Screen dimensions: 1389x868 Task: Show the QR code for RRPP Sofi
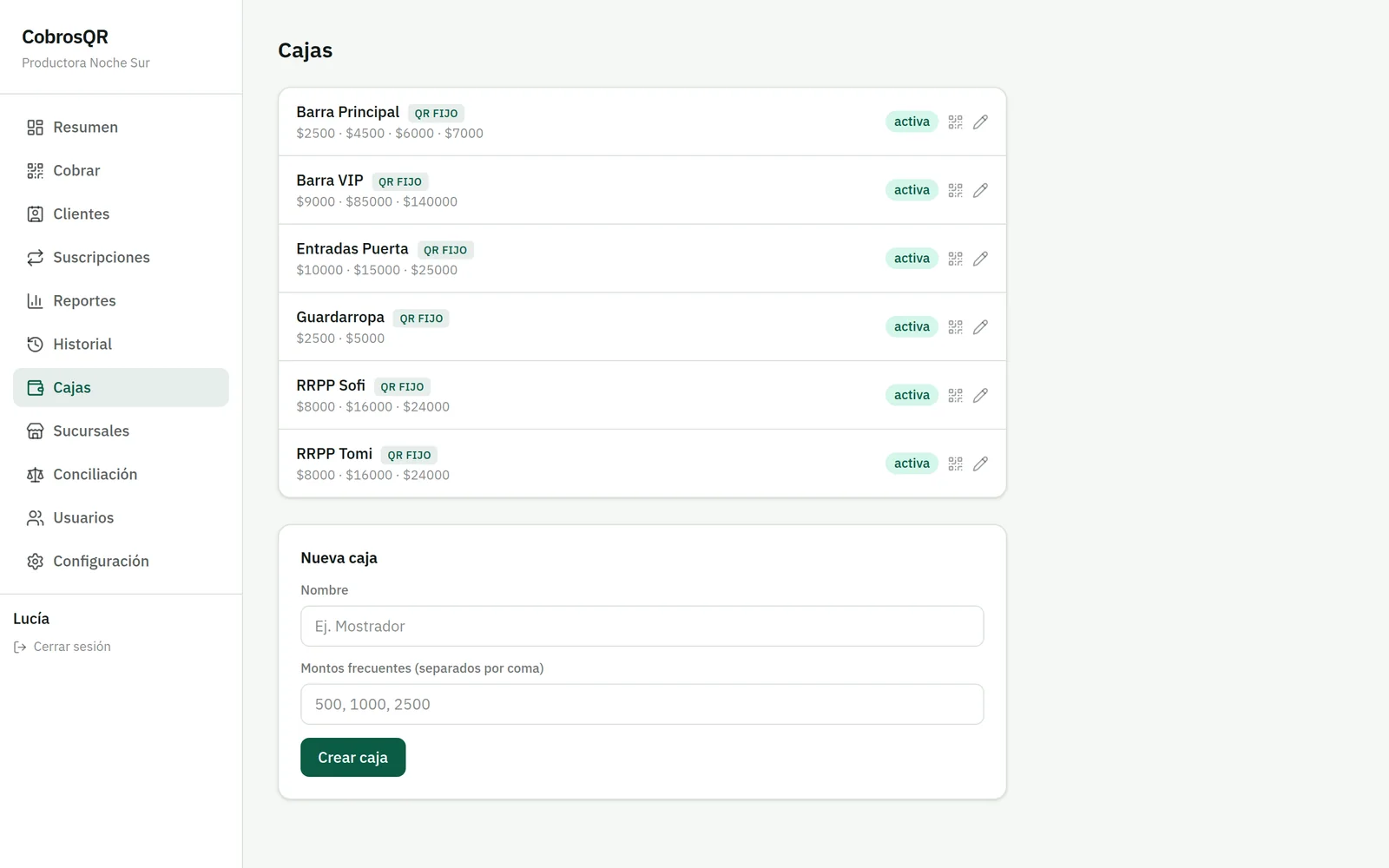point(955,396)
